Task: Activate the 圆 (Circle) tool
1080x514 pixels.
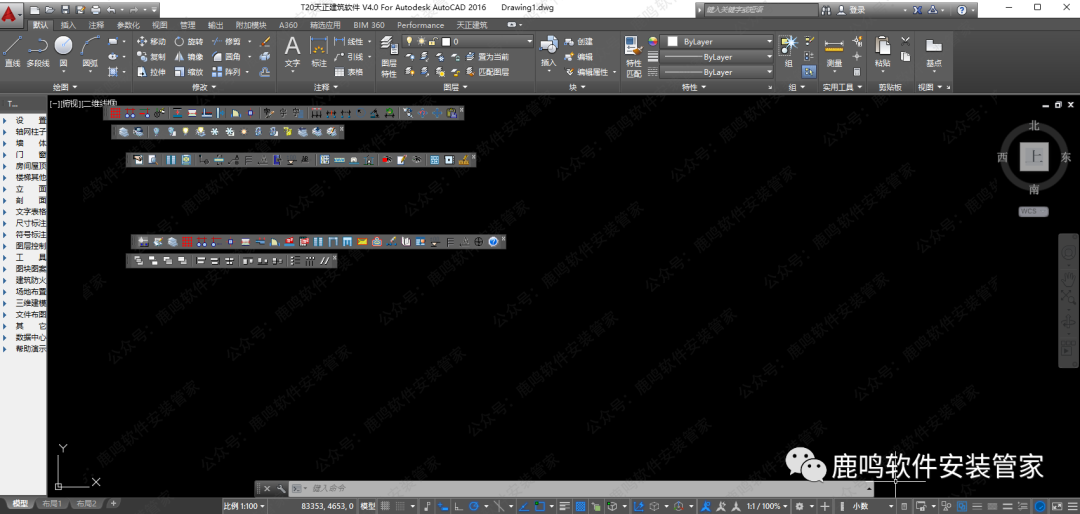Action: [x=63, y=50]
